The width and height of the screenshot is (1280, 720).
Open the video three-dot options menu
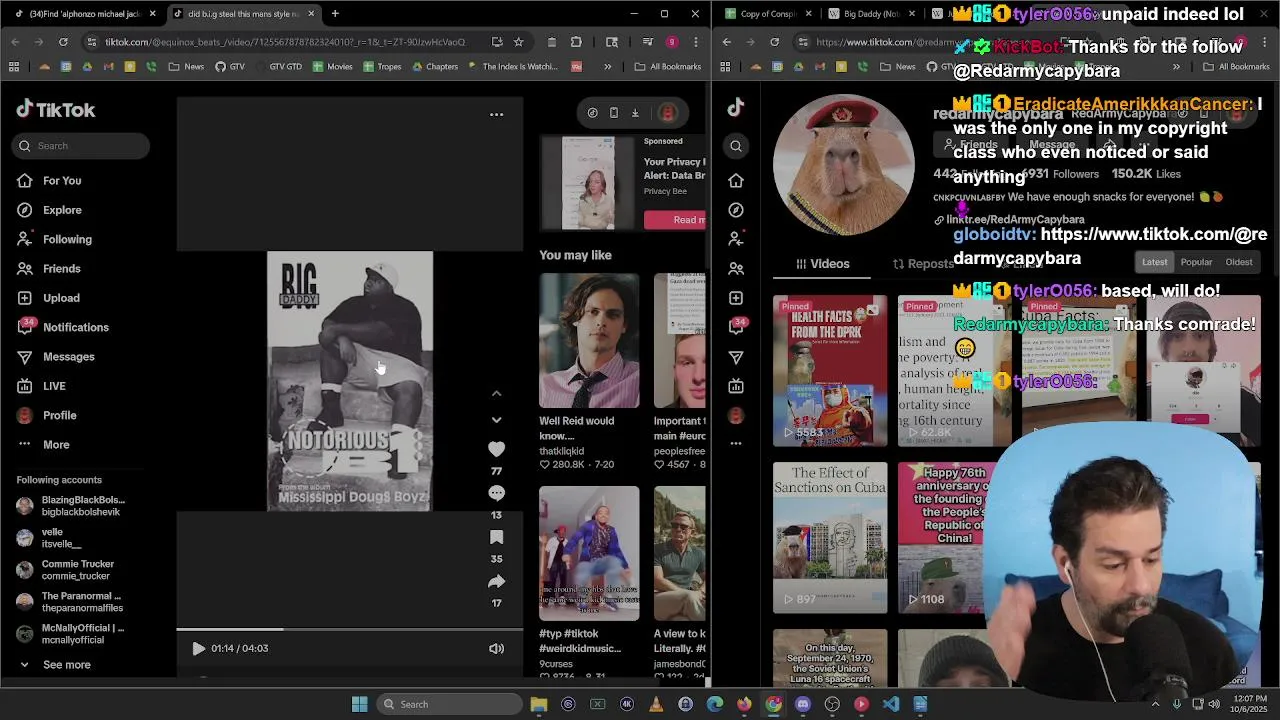coord(496,115)
